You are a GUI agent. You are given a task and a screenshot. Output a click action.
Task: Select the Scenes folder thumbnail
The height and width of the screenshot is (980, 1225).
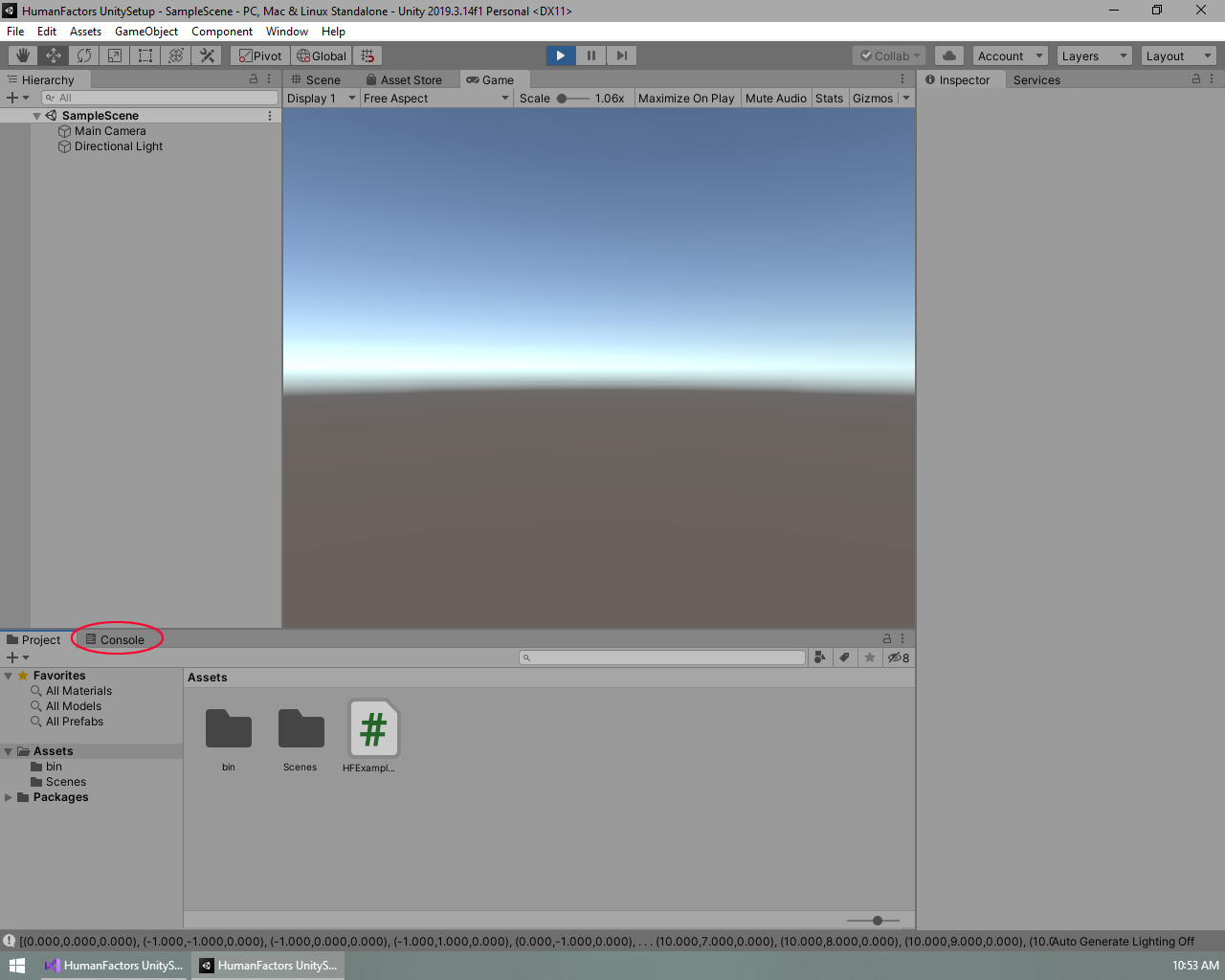[x=301, y=738]
